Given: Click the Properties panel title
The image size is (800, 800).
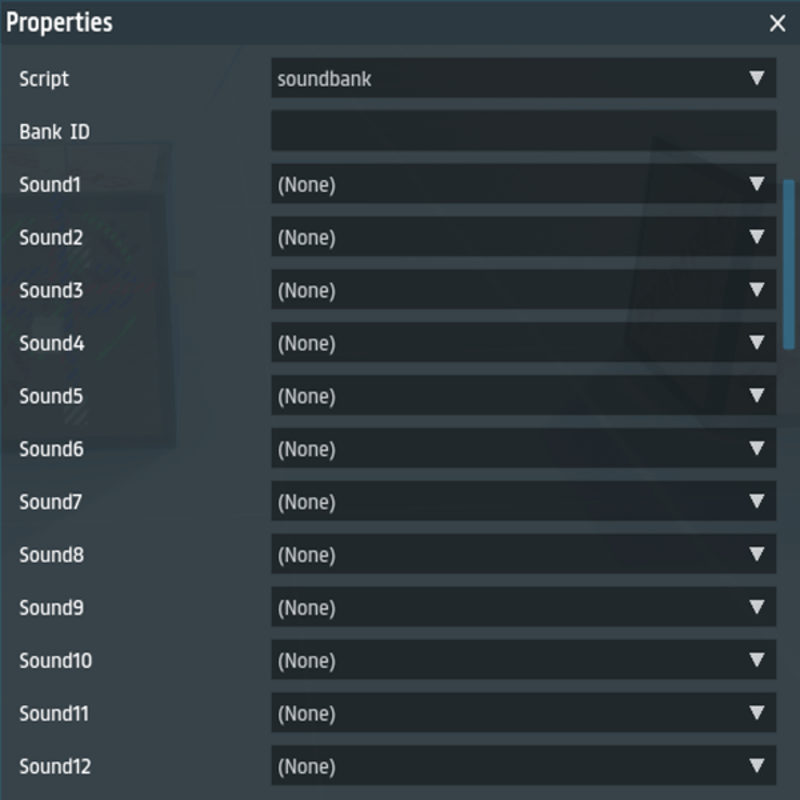Looking at the screenshot, I should click(60, 22).
